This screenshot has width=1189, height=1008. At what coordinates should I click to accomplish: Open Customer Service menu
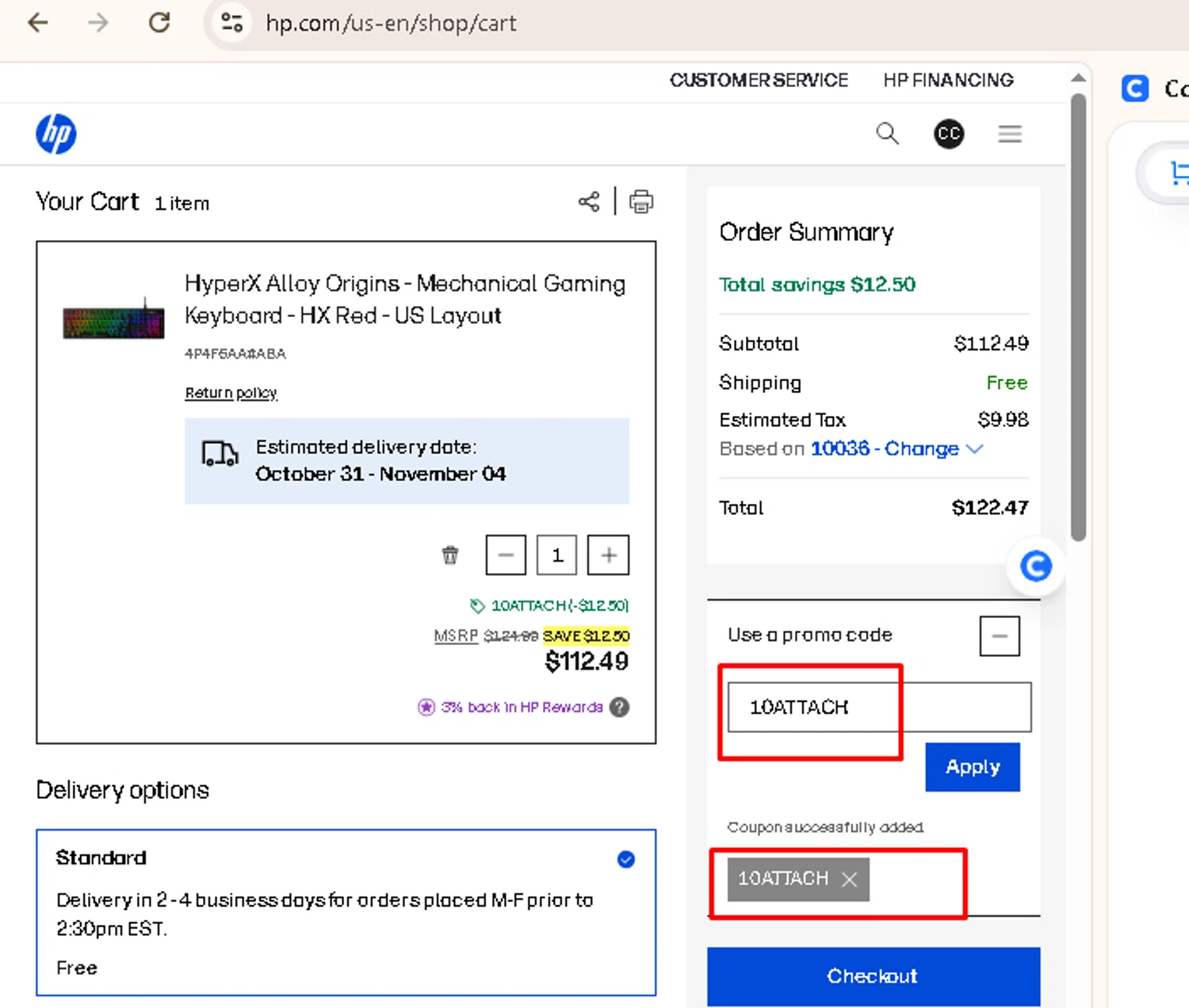click(x=759, y=80)
